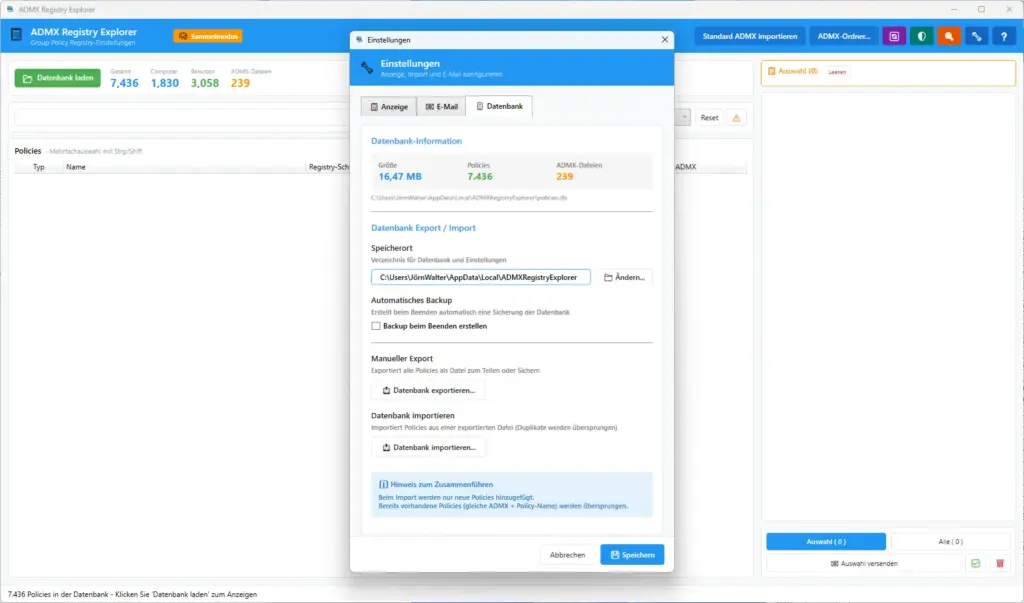Open the dropdown arrow left of Reset
The height and width of the screenshot is (603, 1024).
(x=684, y=117)
